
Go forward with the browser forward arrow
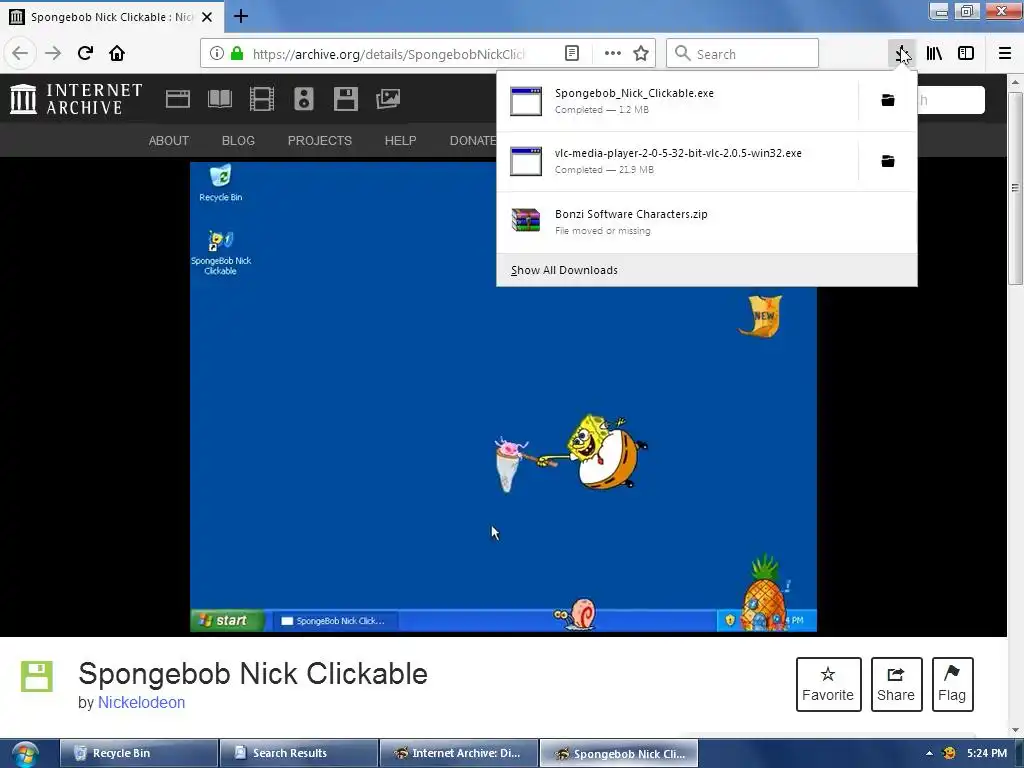point(53,53)
